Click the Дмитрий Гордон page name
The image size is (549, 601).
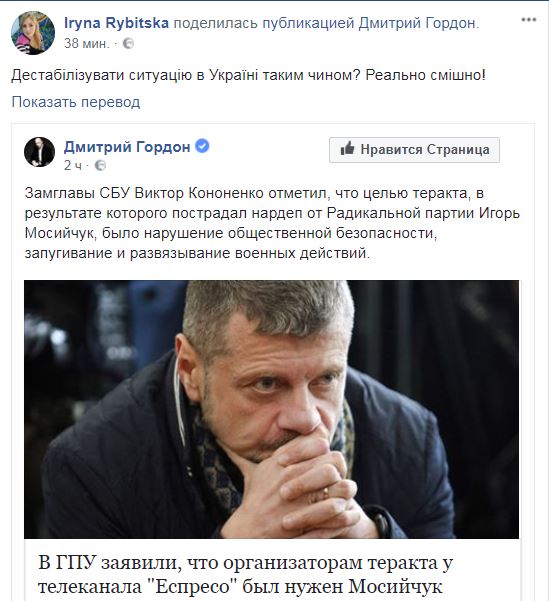pos(127,146)
